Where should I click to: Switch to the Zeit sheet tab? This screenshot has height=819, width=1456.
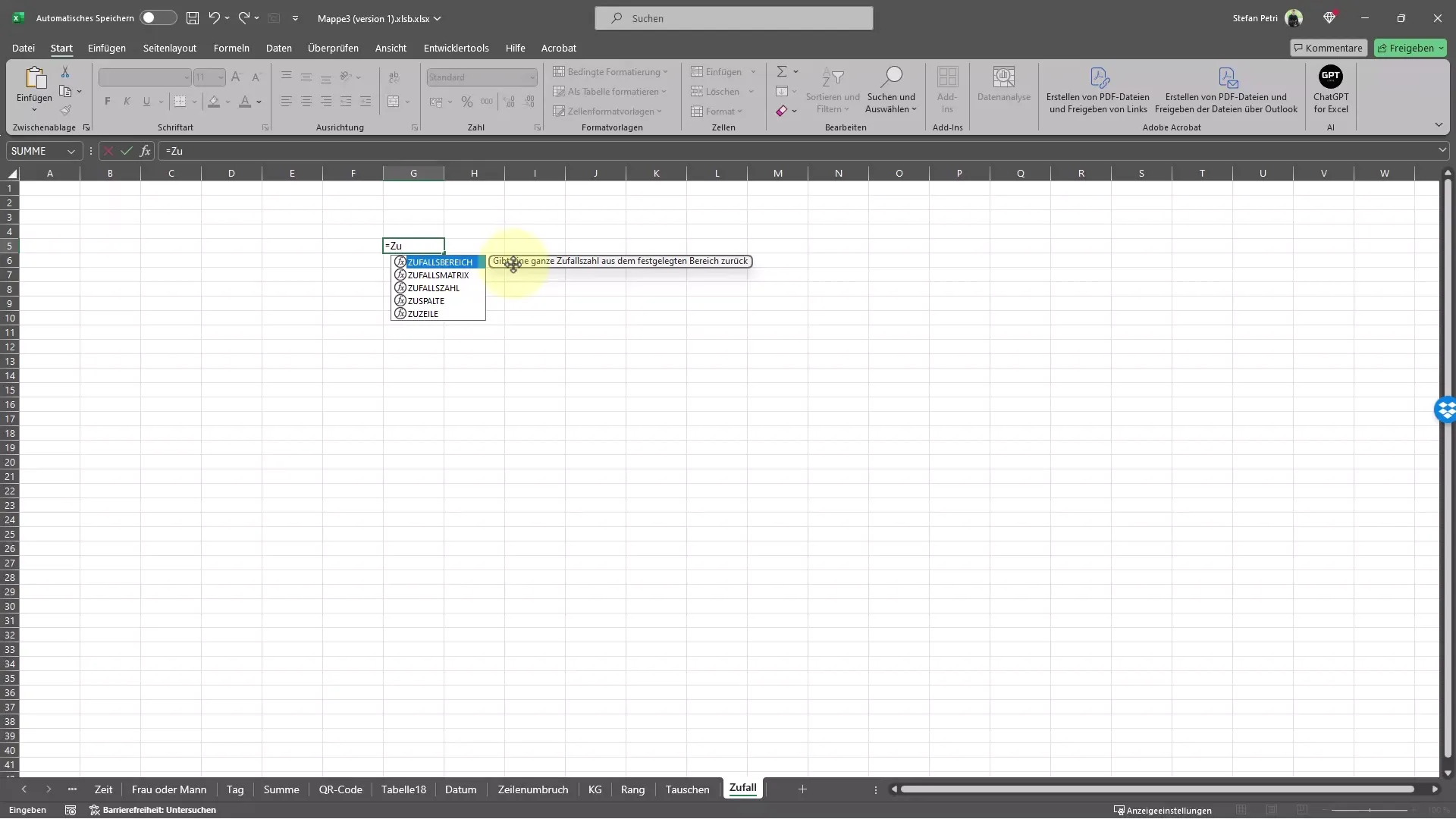[x=103, y=789]
